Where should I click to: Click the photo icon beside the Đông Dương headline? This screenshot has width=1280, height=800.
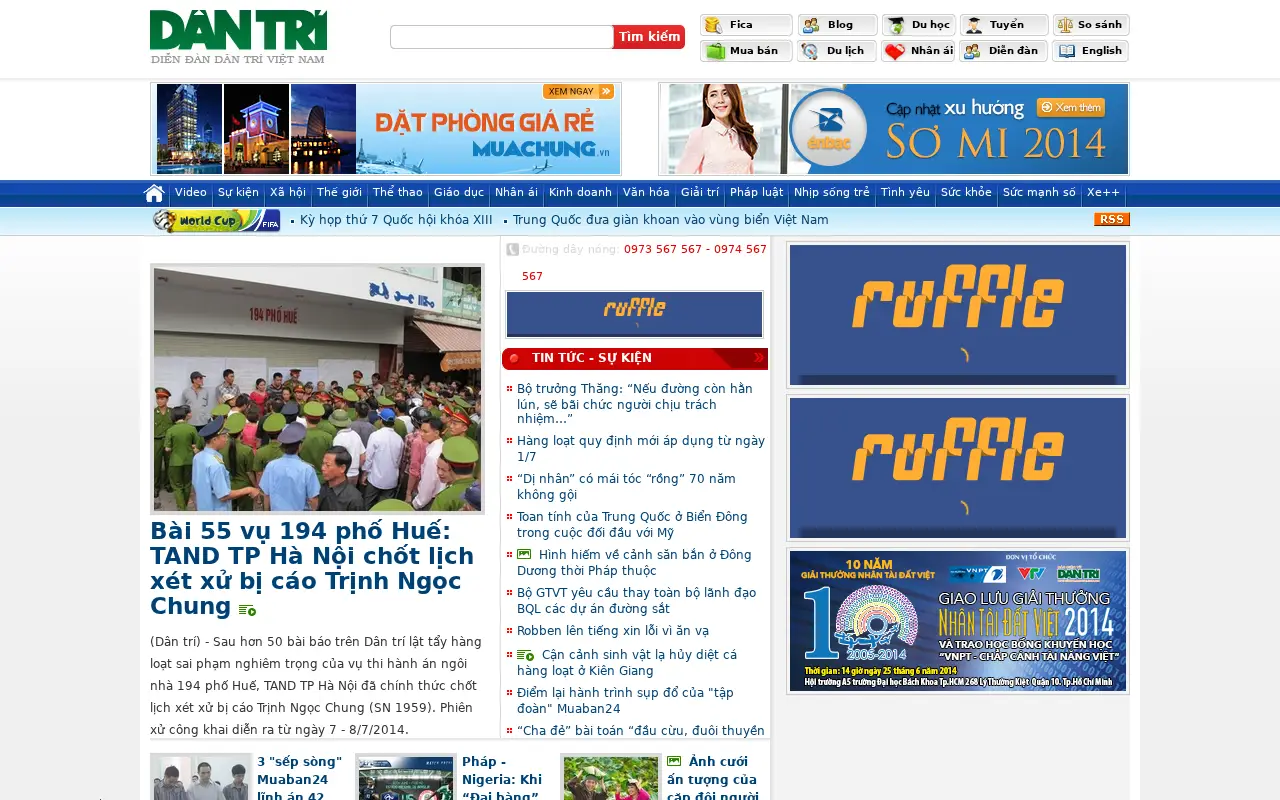[524, 554]
